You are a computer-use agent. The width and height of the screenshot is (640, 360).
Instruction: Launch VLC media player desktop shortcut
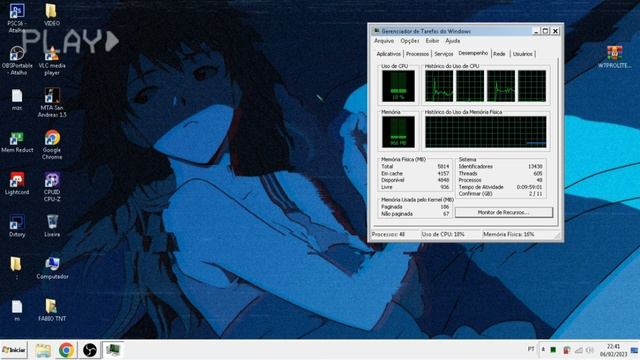click(52, 60)
